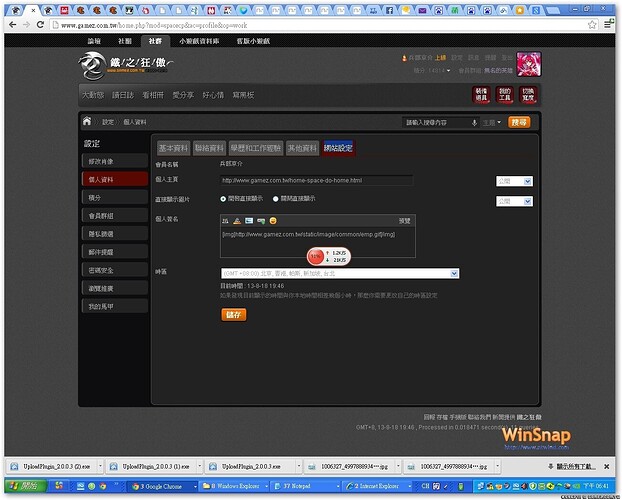The height and width of the screenshot is (500, 622).
Task: Select 開啟直接顯示 radio option
Action: [x=223, y=199]
